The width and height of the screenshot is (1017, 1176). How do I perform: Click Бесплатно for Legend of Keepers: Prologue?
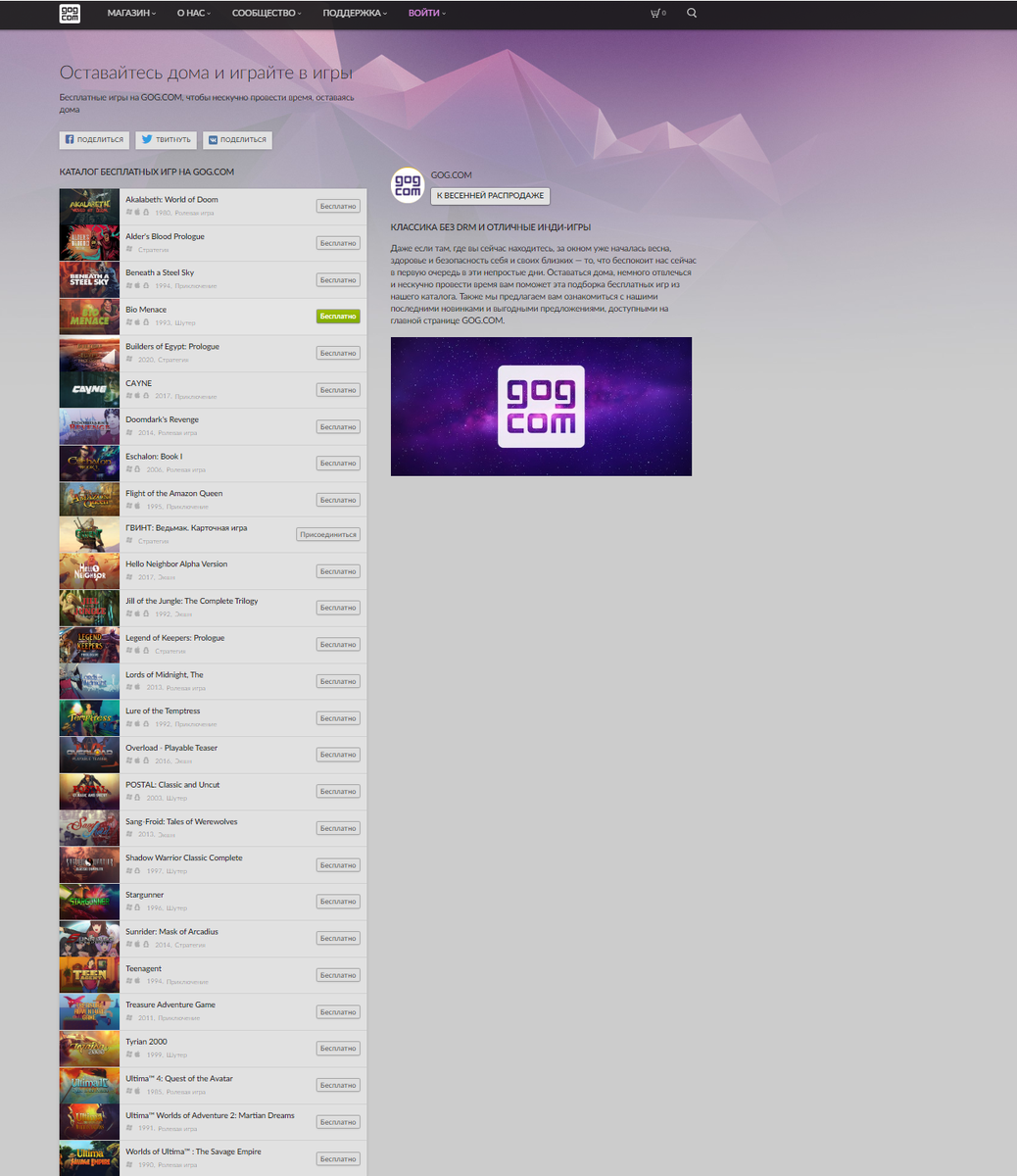338,645
